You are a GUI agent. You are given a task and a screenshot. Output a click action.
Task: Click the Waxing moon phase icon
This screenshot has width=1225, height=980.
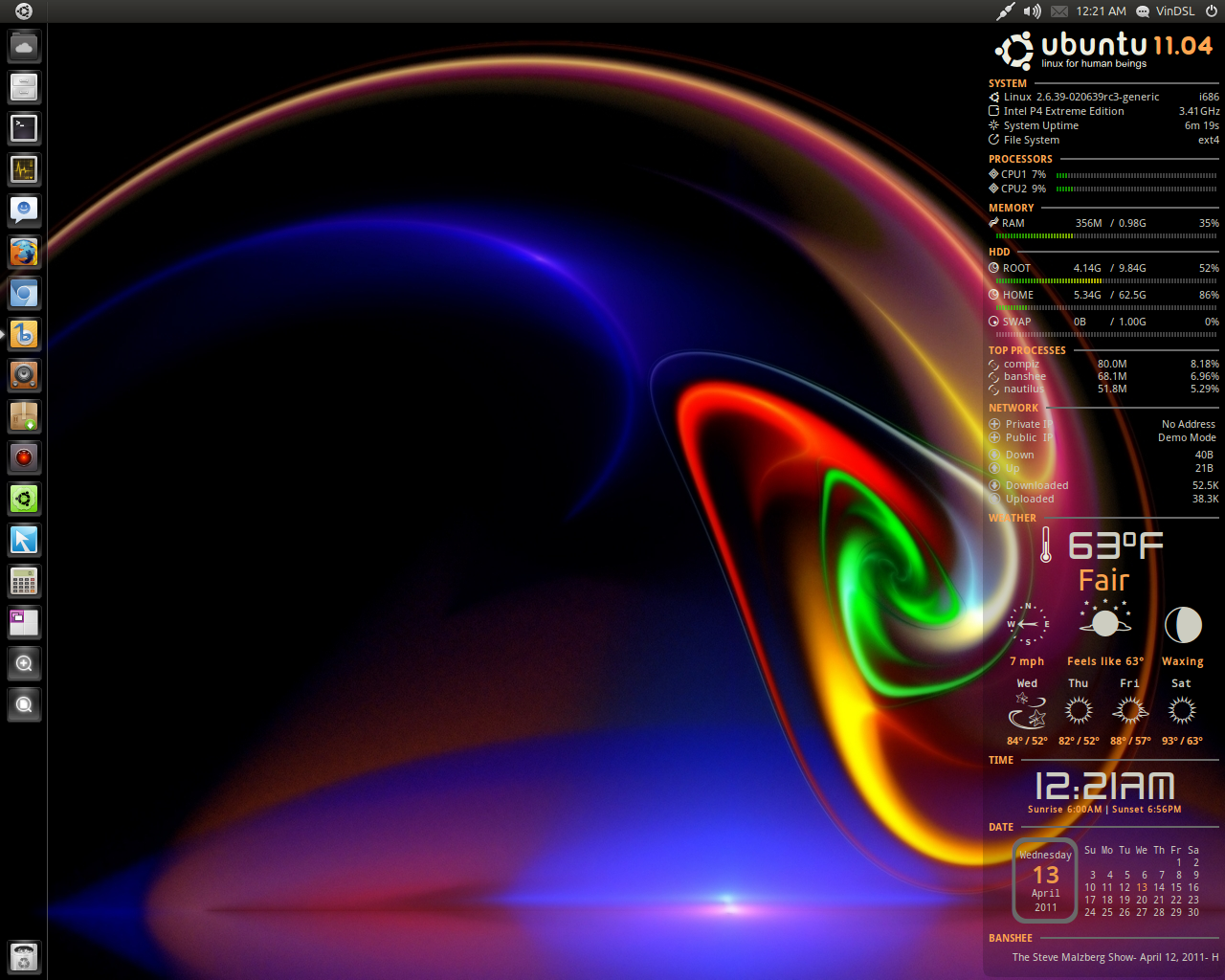click(x=1183, y=625)
